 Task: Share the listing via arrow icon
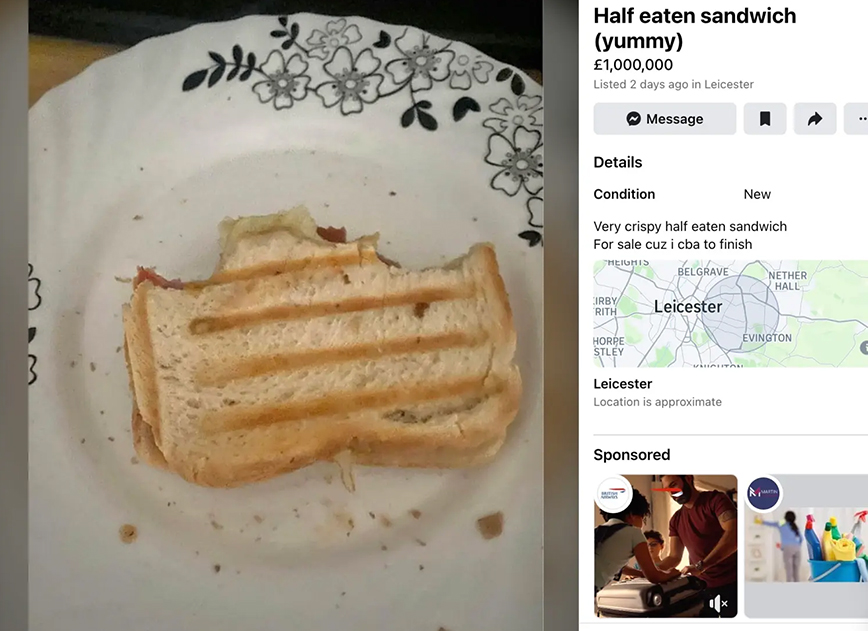click(815, 118)
